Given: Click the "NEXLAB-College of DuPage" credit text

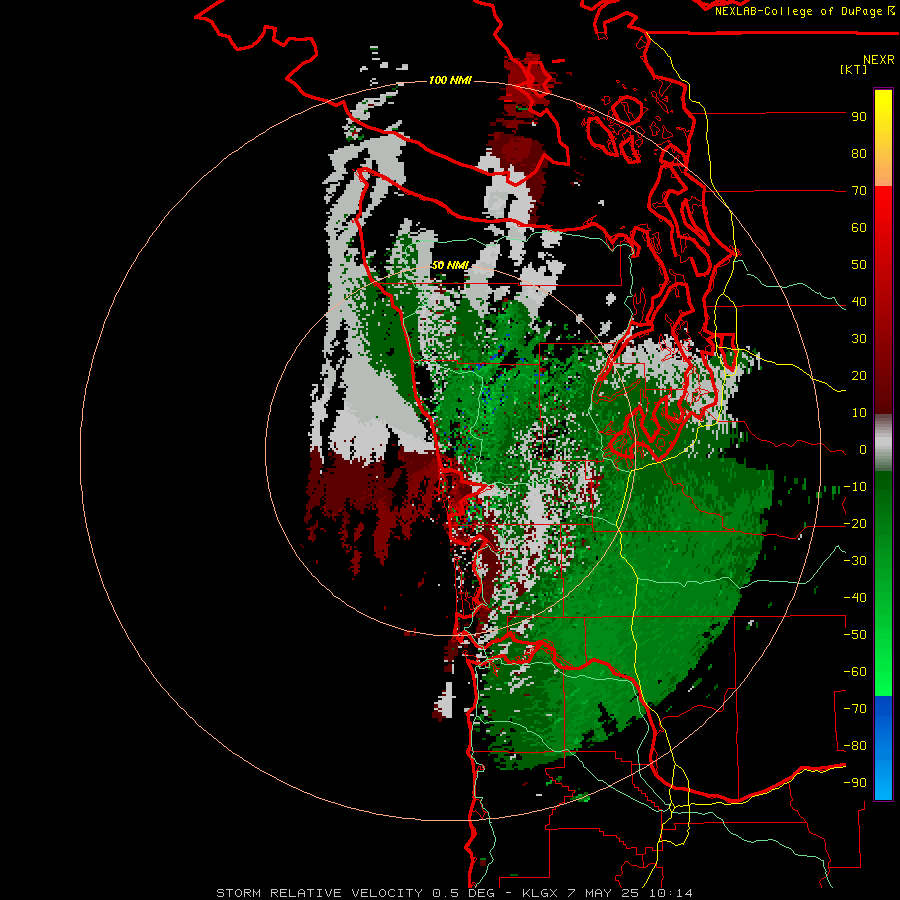Looking at the screenshot, I should 798,11.
